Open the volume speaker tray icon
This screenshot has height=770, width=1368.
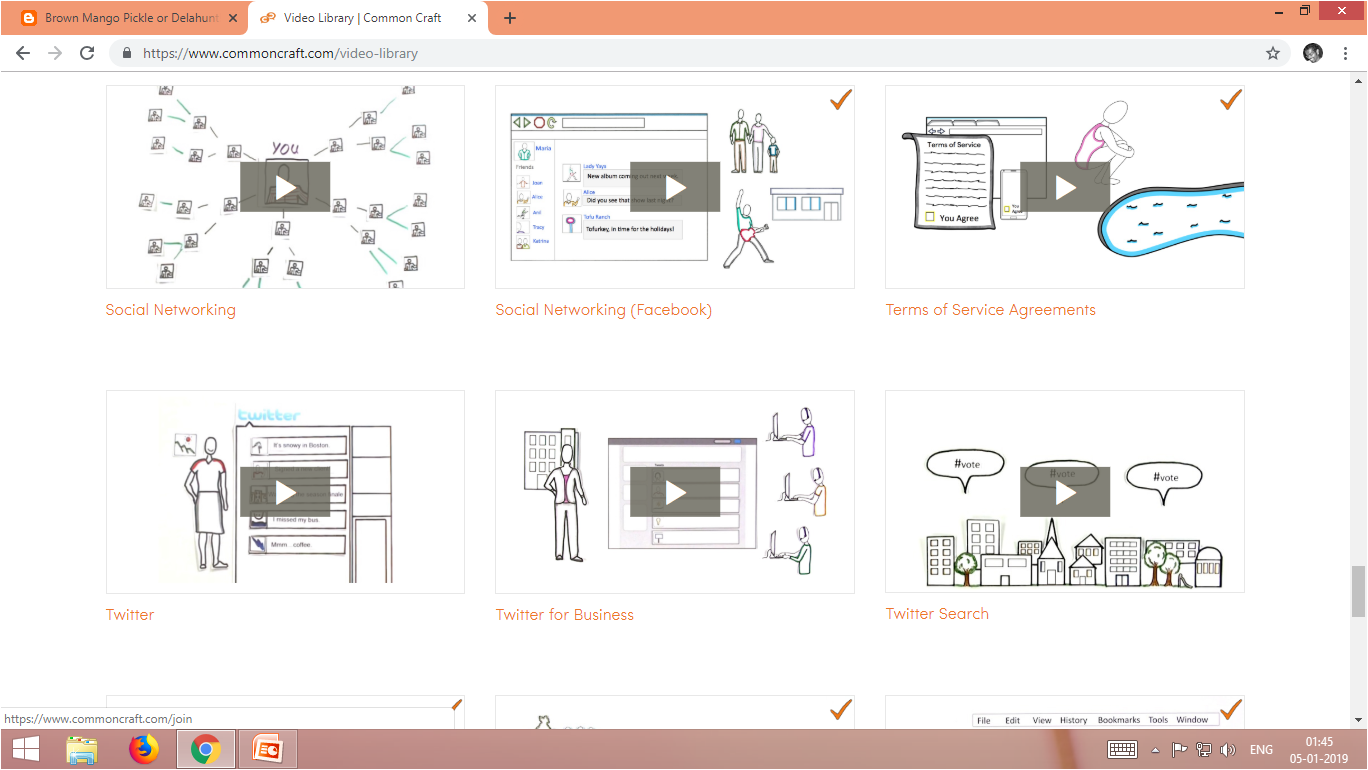click(1229, 749)
